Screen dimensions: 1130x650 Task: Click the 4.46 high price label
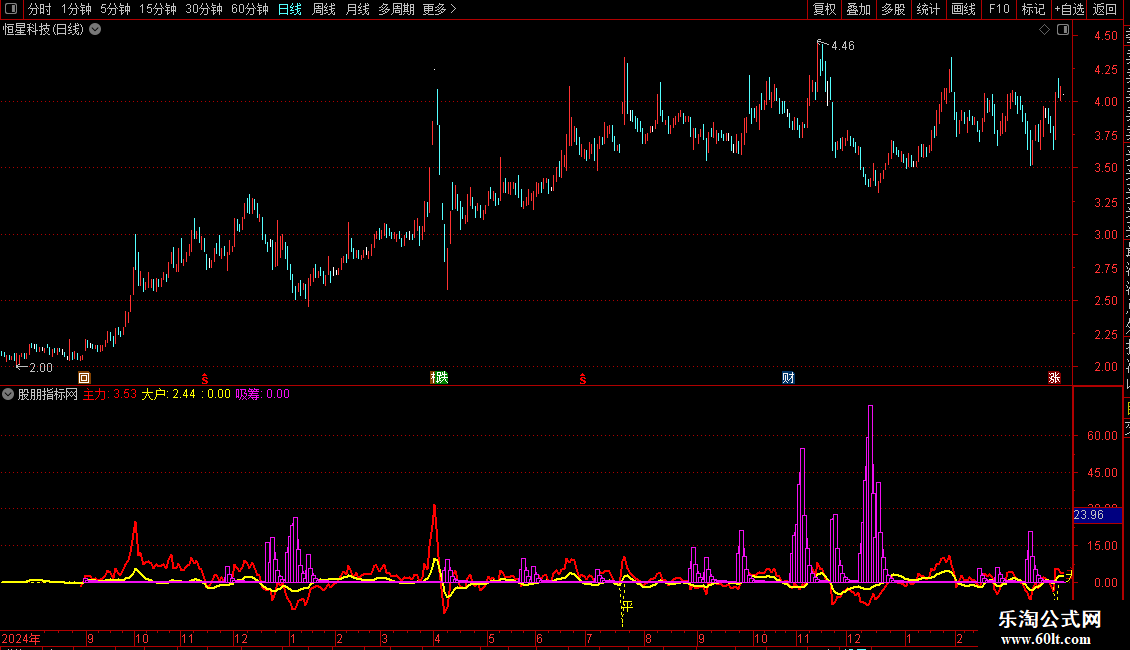point(842,46)
